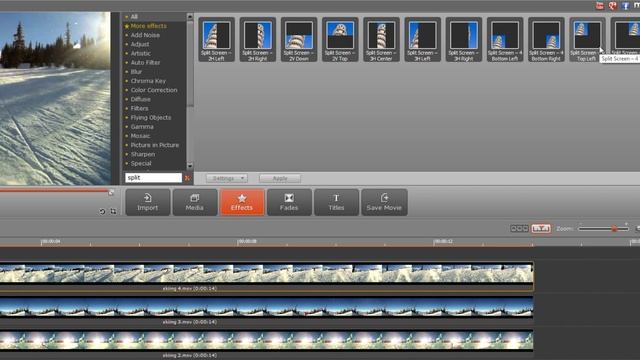Screen dimensions: 640x360
Task: Select the skiing 2.mov clip on timeline
Action: point(267,344)
